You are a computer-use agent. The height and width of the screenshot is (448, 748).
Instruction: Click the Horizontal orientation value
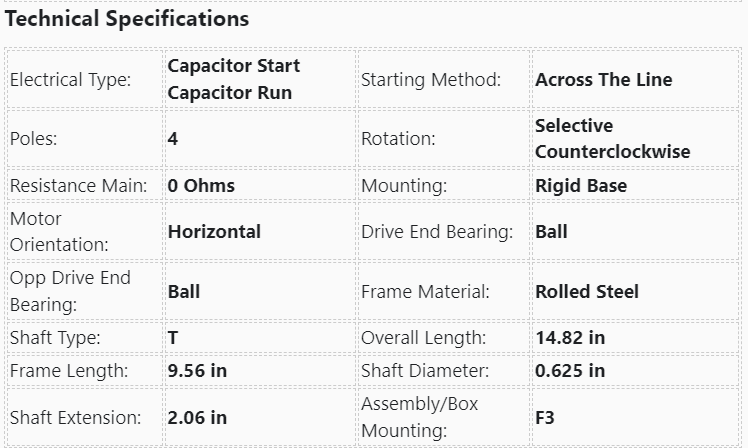(214, 232)
